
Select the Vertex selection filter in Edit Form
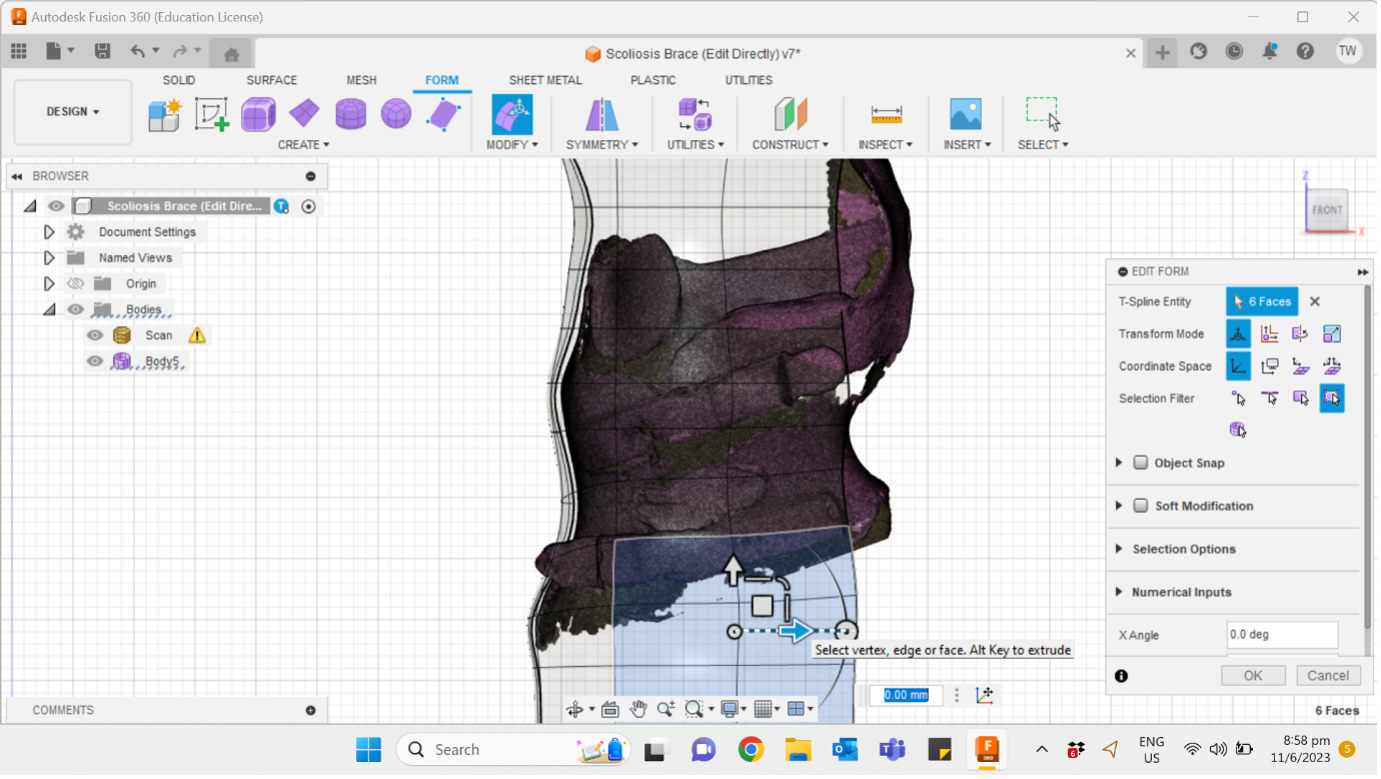click(1239, 398)
